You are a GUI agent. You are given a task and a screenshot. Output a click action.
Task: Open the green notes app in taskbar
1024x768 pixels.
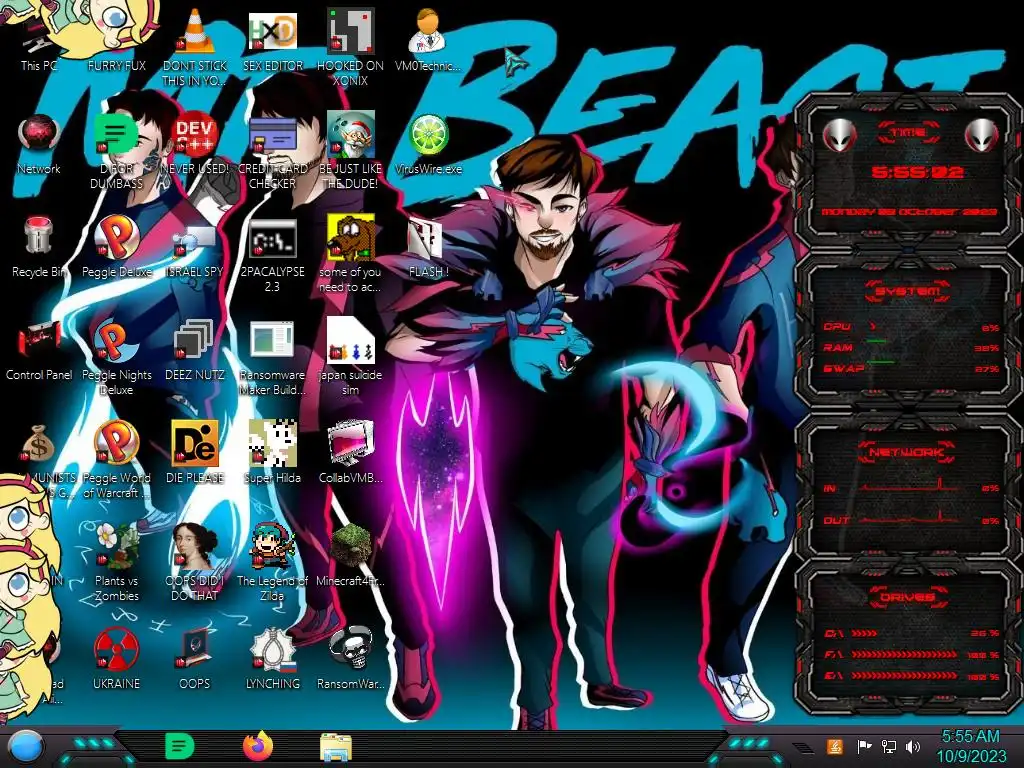[x=180, y=746]
